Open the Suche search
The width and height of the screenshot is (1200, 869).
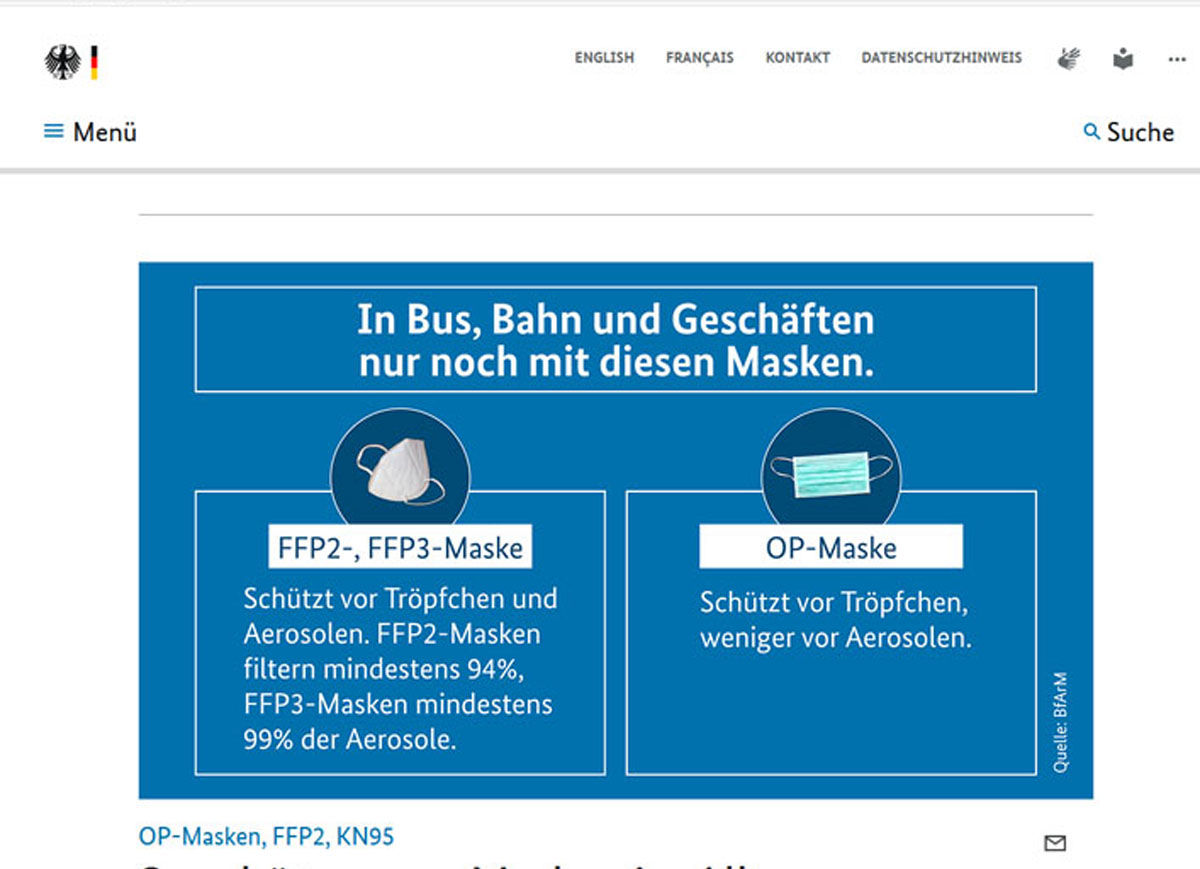pos(1129,132)
